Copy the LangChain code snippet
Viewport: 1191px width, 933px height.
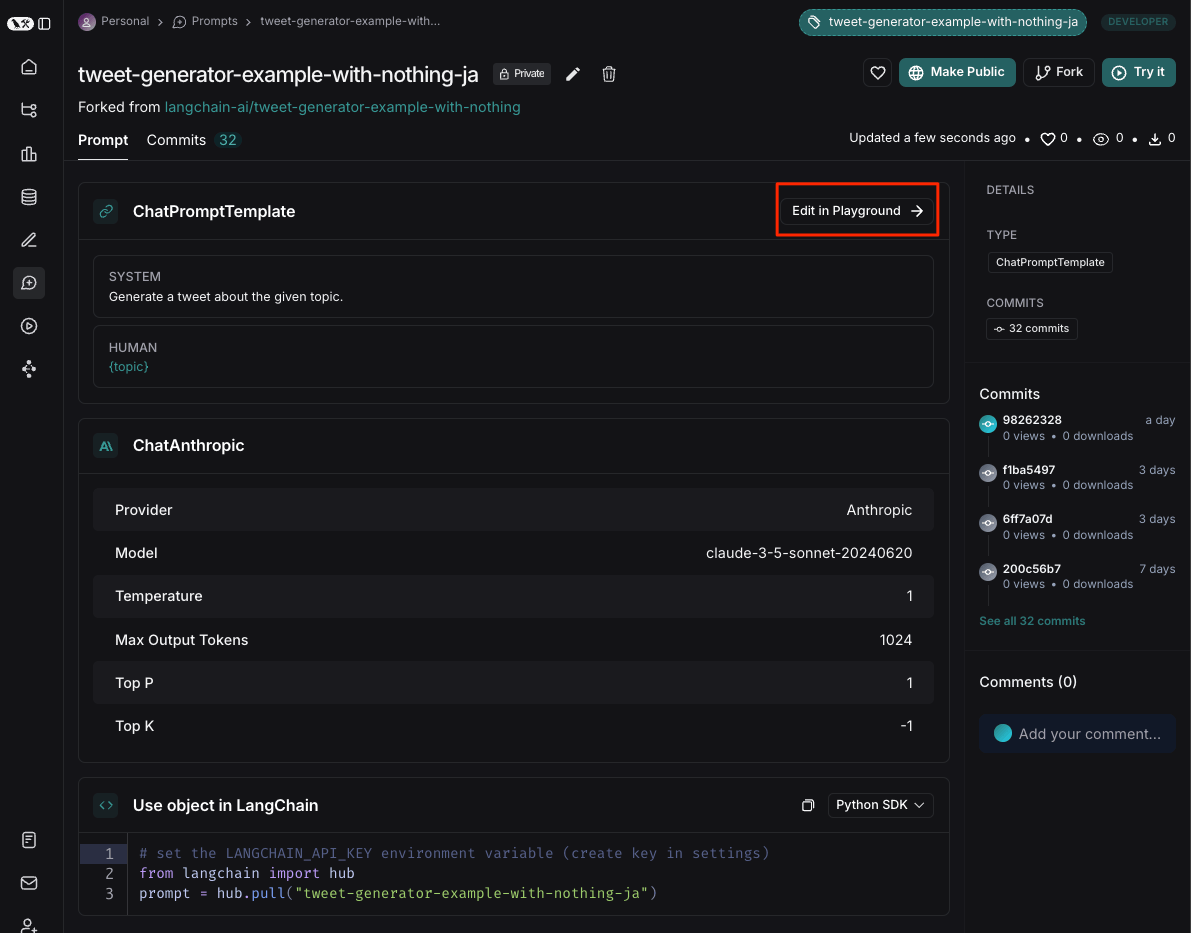pos(808,805)
